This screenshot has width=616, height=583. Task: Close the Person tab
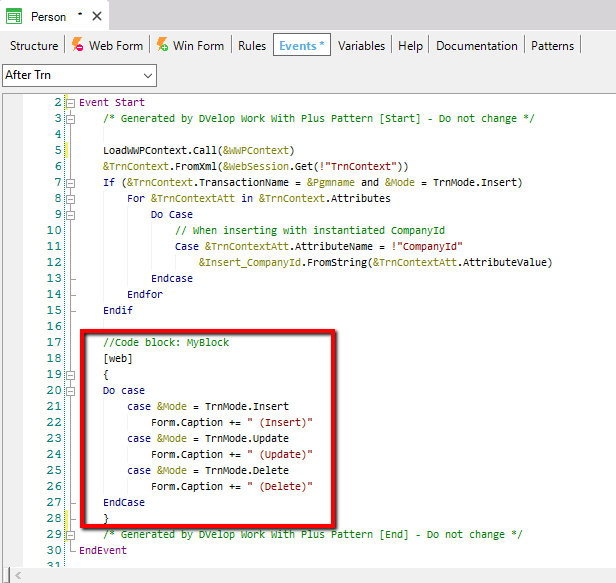pyautogui.click(x=97, y=16)
